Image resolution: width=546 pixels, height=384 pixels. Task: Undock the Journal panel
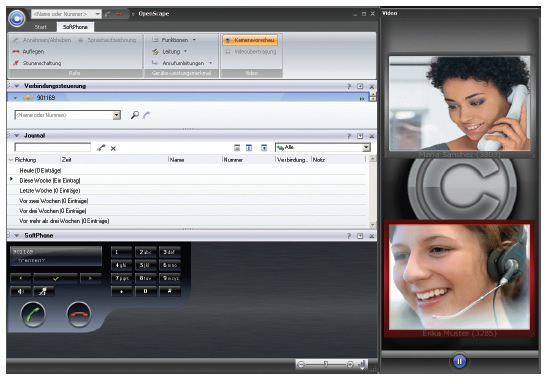pos(360,136)
